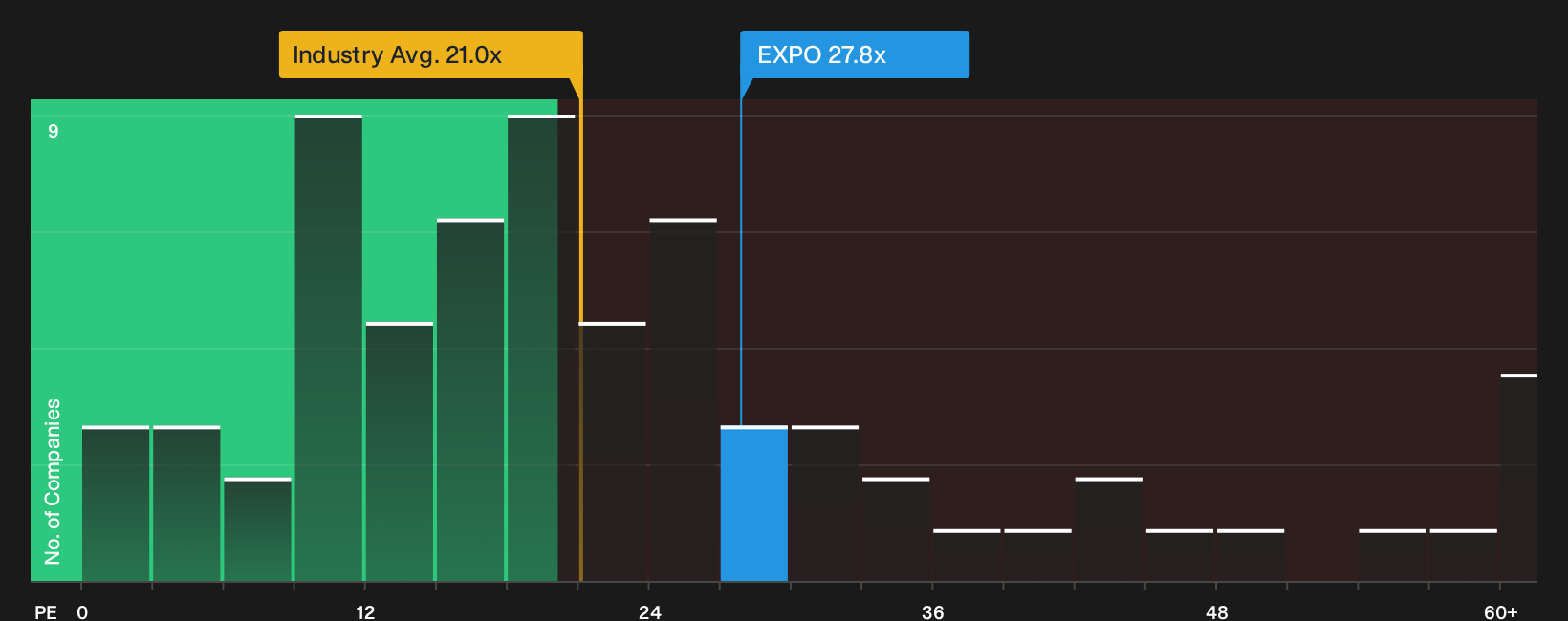
Task: Select the first bar starting at PE 0
Action: (x=116, y=503)
